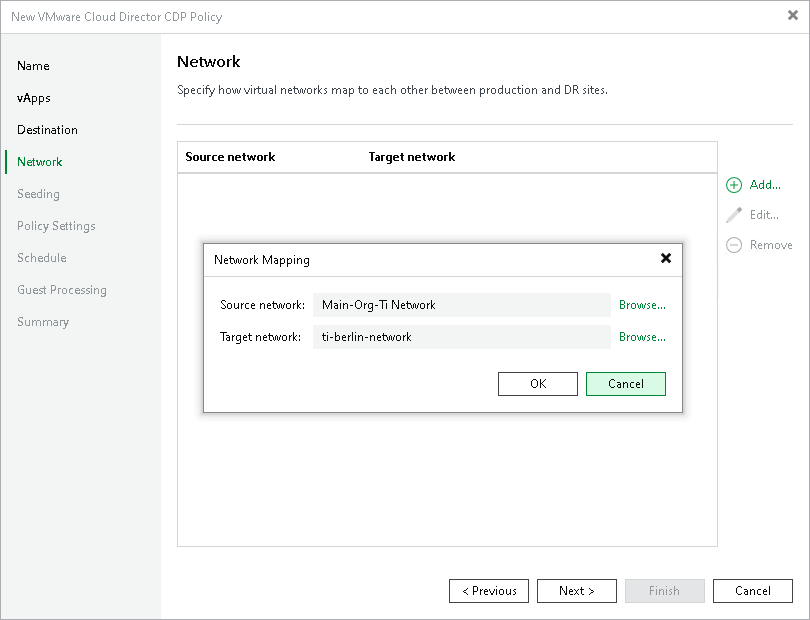Click the Target network field

coord(462,337)
